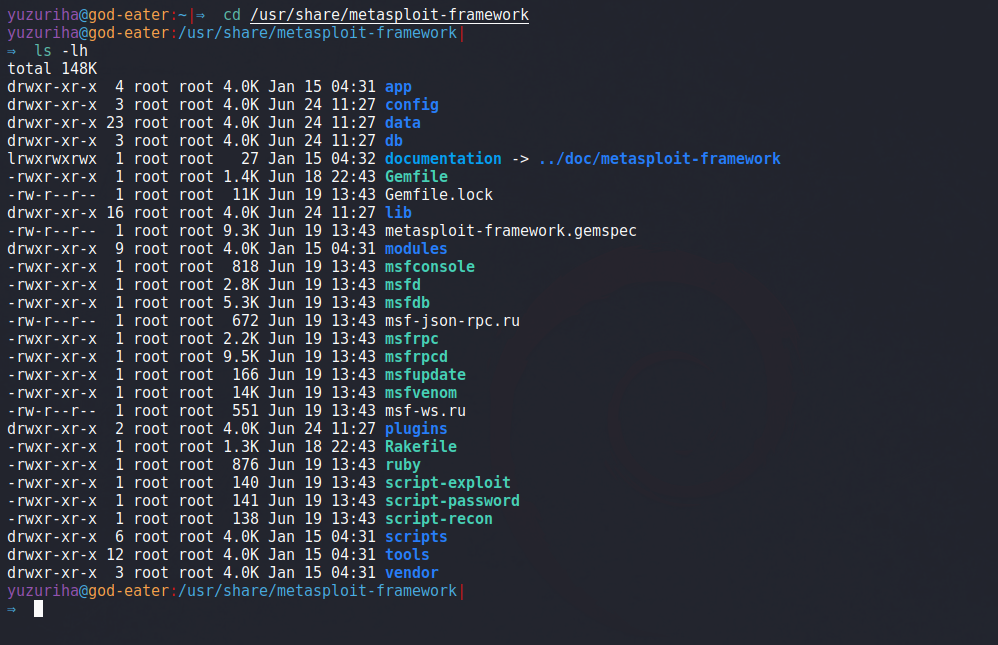Click the '1.4K' size of Gemfile
The image size is (998, 645).
point(241,177)
